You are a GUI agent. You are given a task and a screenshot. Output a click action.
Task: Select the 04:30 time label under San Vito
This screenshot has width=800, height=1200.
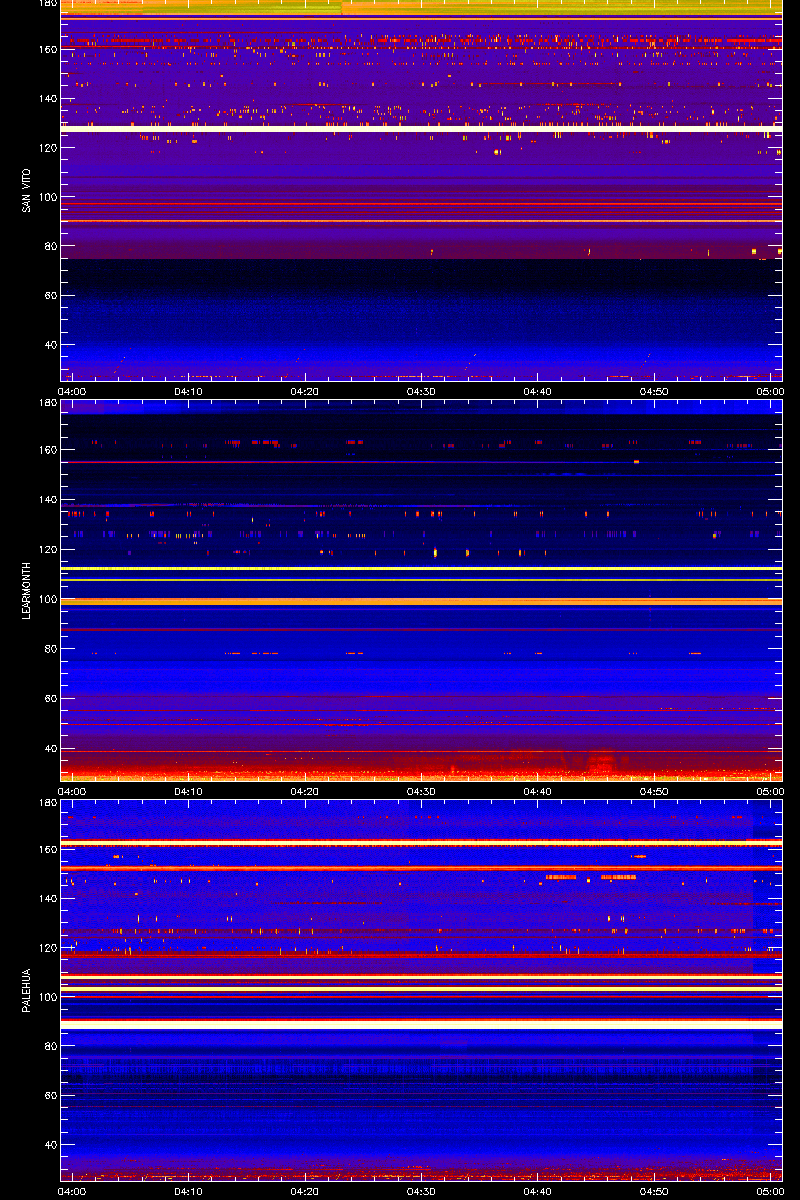(422, 391)
